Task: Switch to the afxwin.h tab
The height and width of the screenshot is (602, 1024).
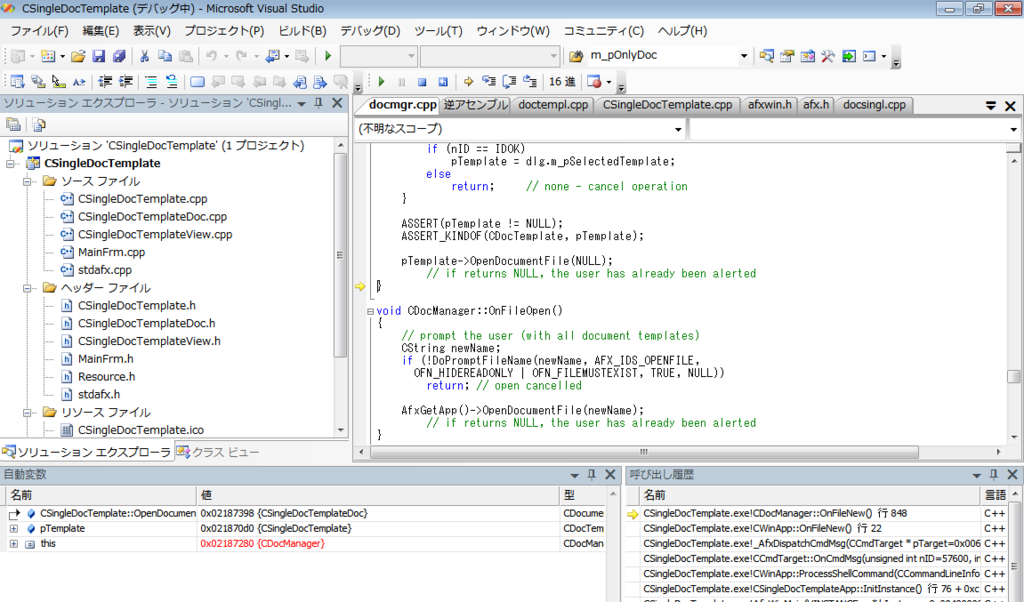Action: [x=769, y=104]
